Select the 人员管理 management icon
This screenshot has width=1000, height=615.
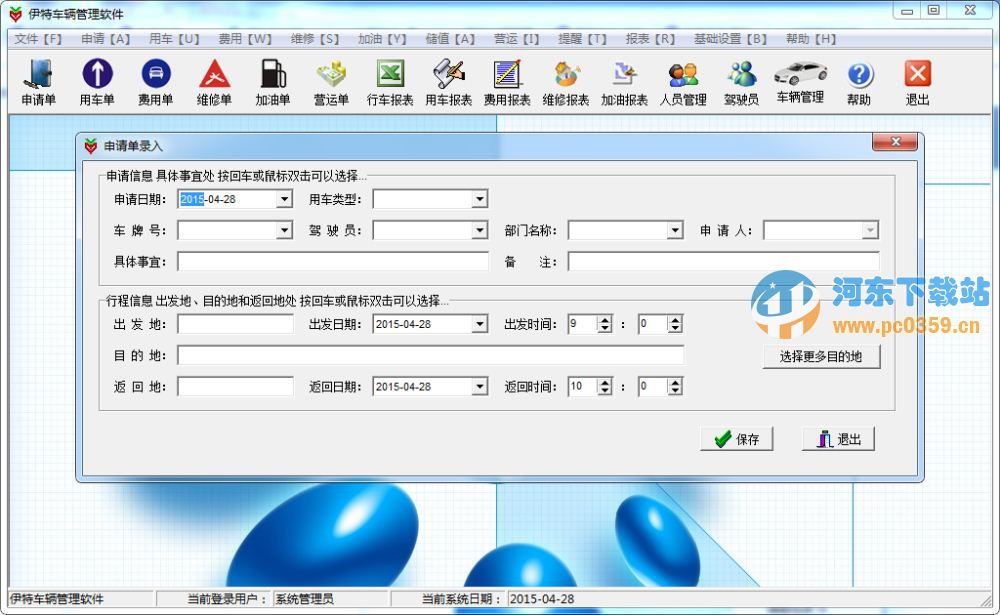(682, 80)
